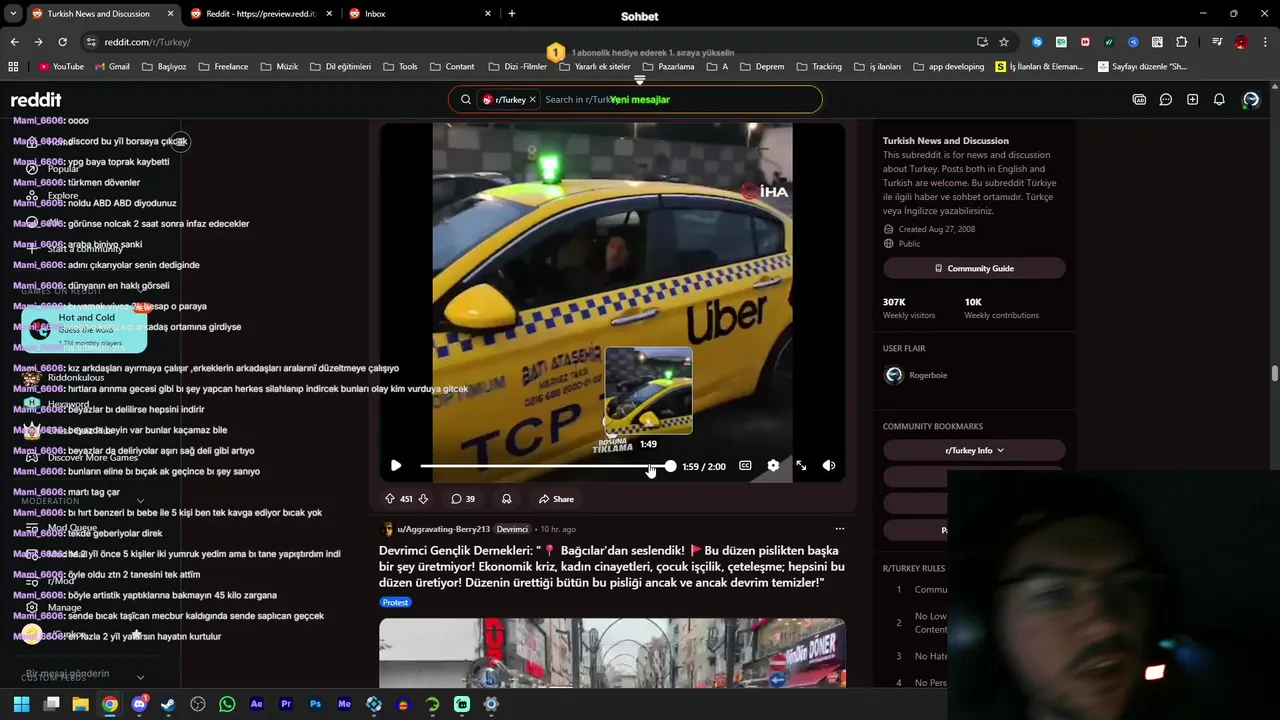Open the media control button

pyautogui.click(x=1217, y=42)
